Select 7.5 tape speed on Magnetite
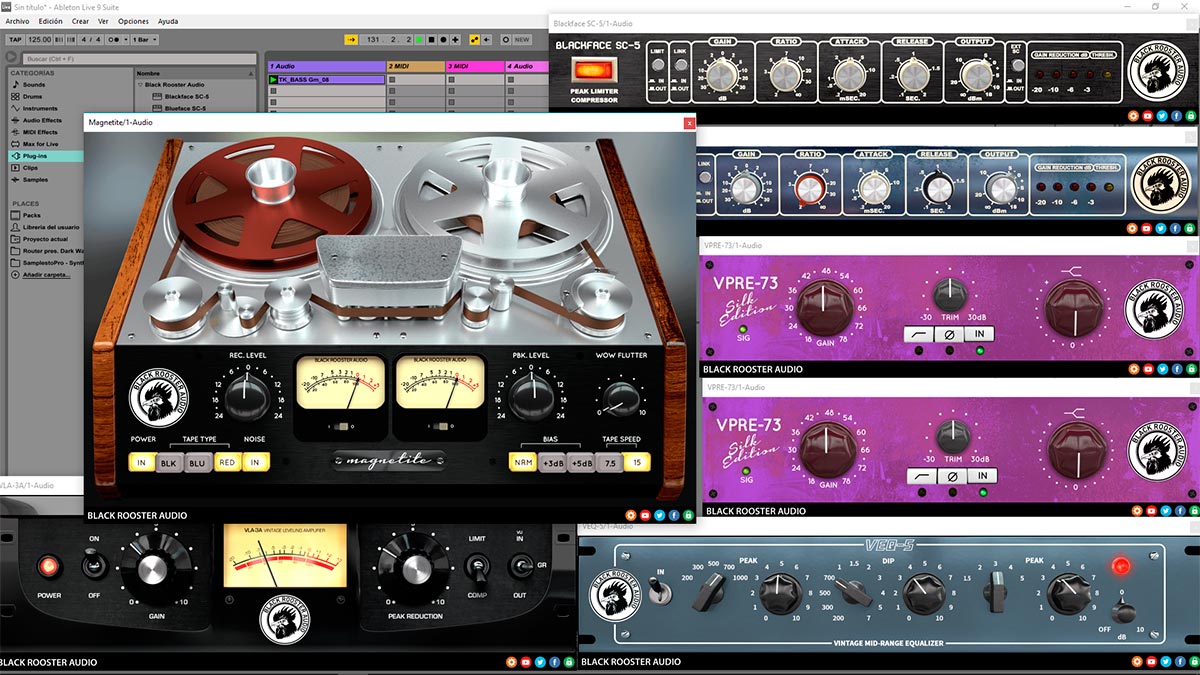The width and height of the screenshot is (1200, 675). click(610, 462)
